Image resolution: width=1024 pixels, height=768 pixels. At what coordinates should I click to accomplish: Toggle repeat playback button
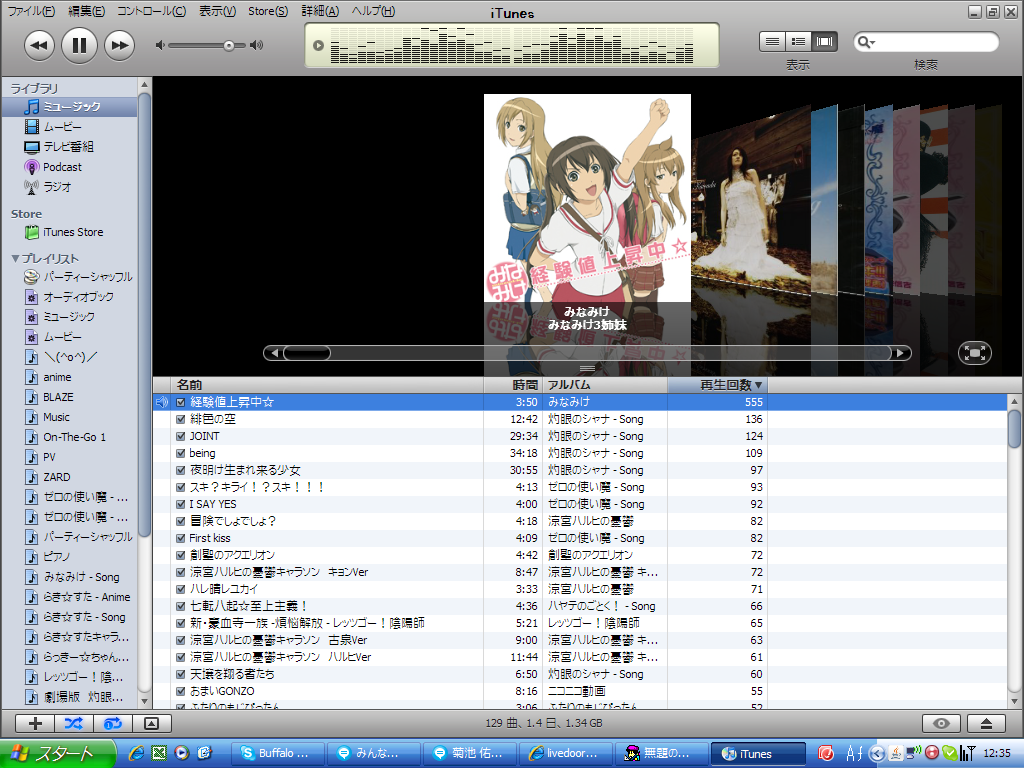(113, 724)
